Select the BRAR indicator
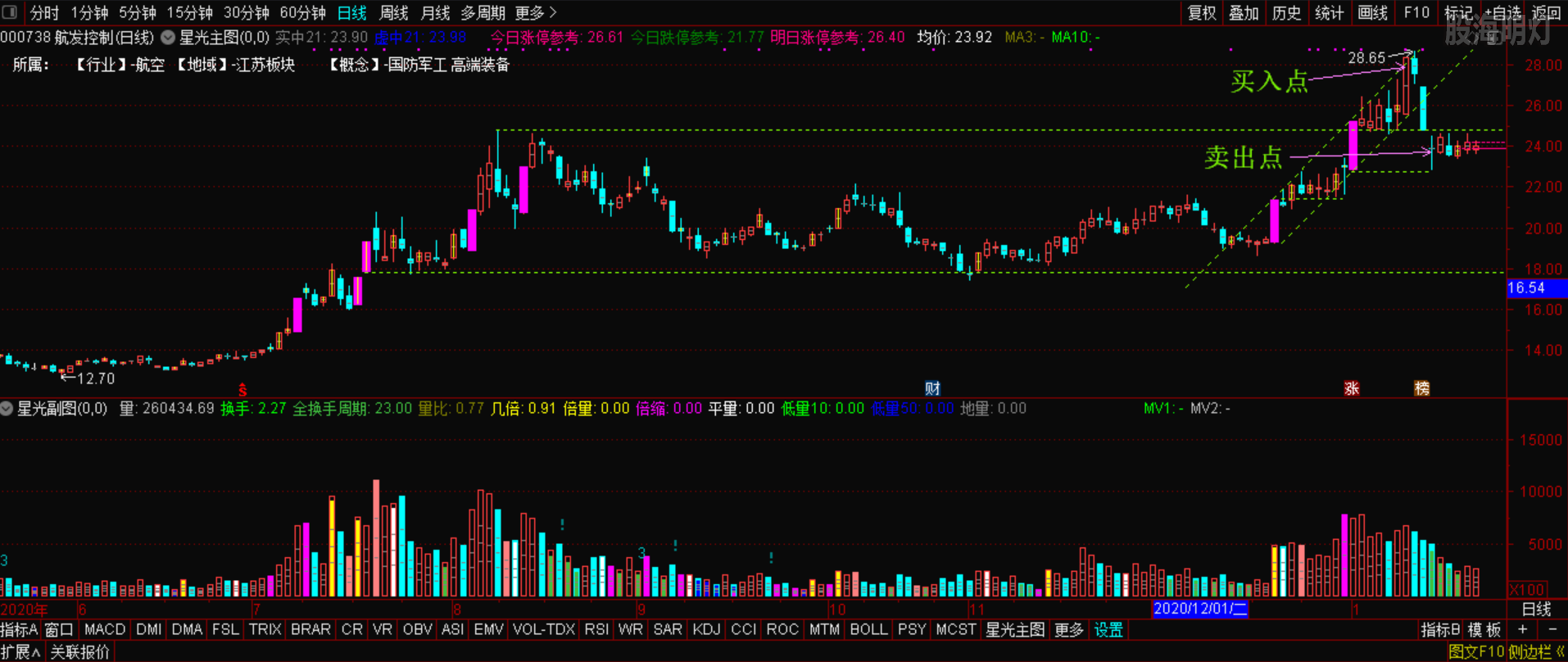1568x662 pixels. (310, 630)
